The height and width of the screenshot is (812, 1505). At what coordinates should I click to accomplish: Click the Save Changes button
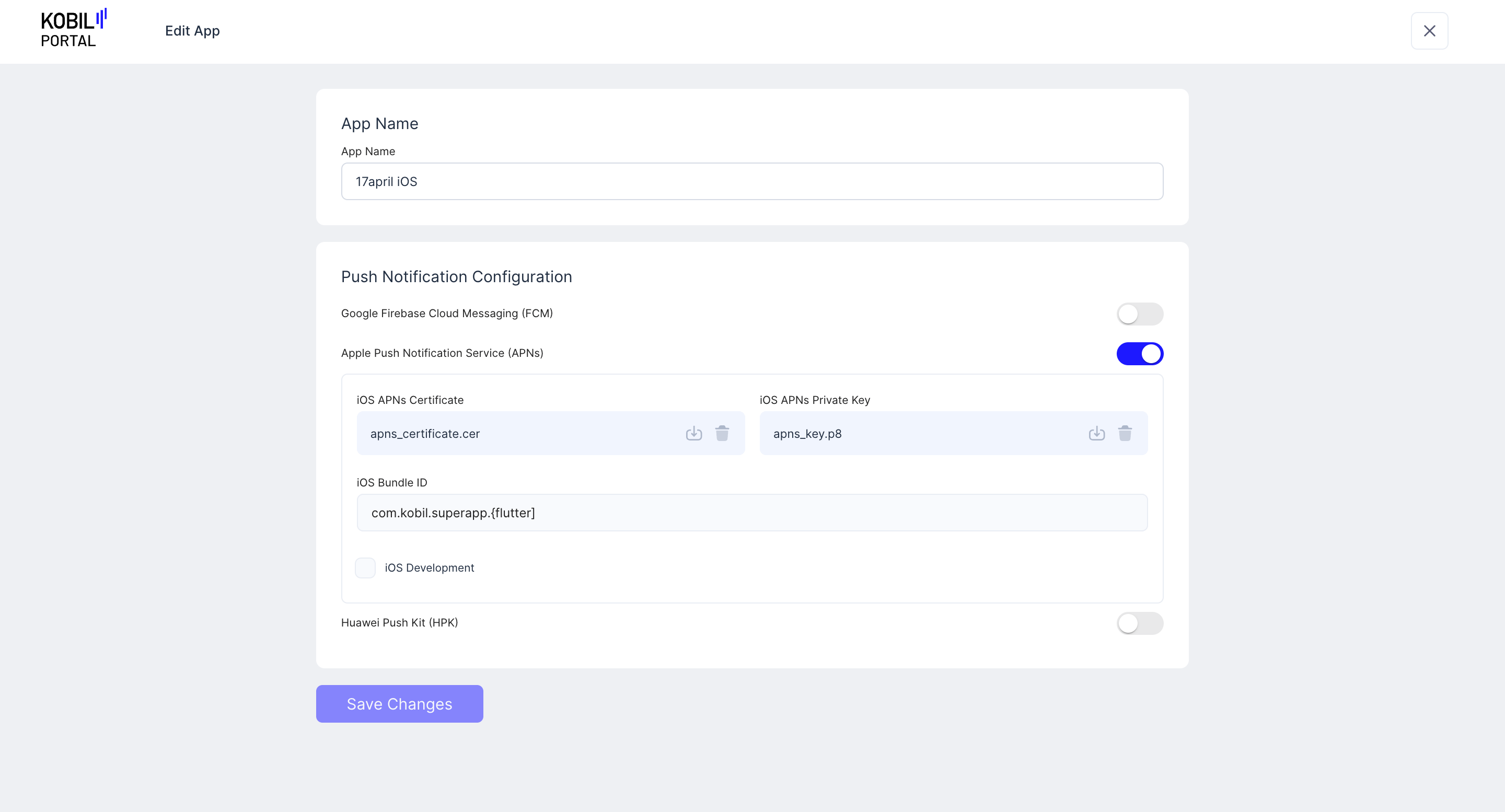[x=399, y=704]
